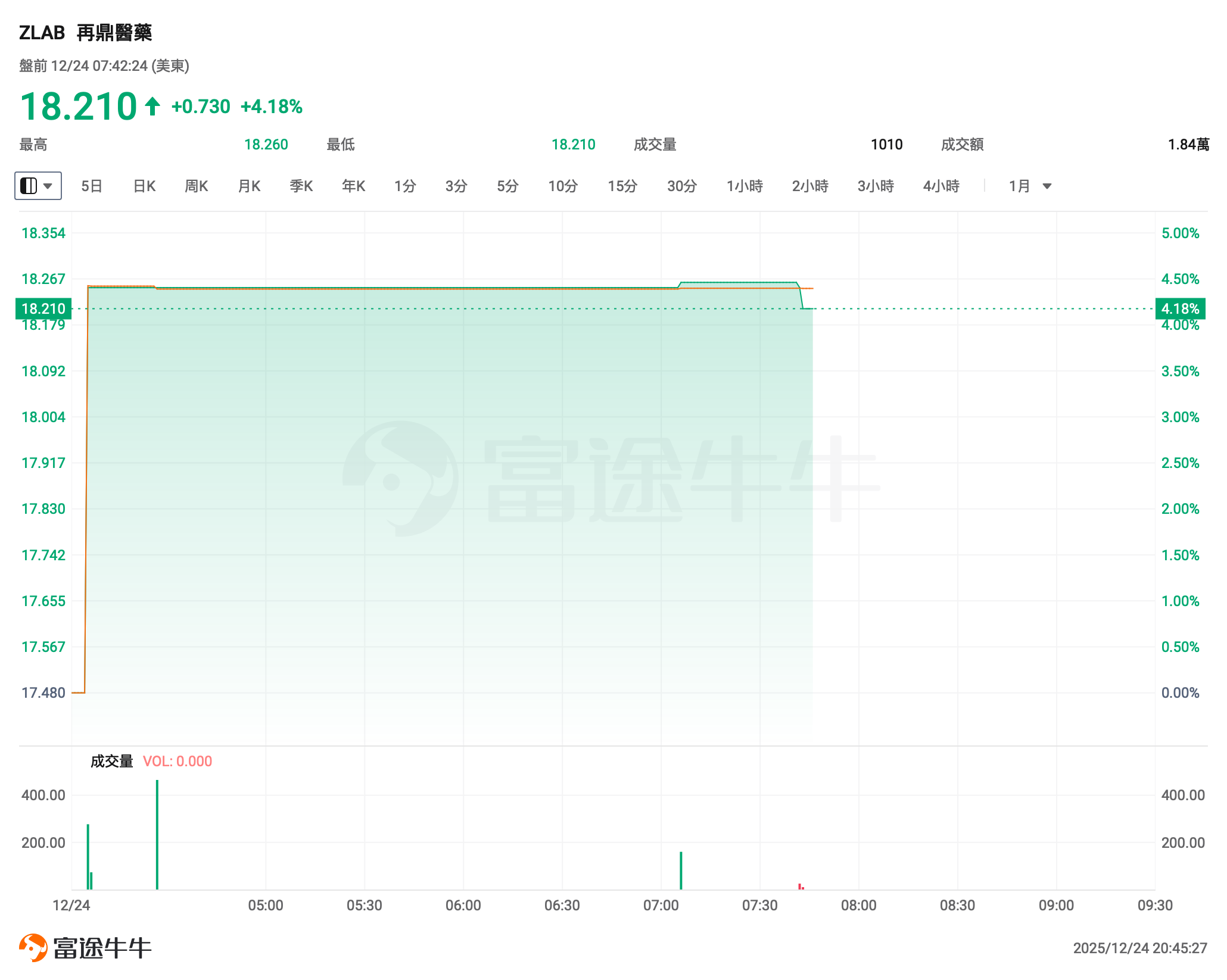The width and height of the screenshot is (1227, 980).
Task: Click the 18.210 current price axis label
Action: (x=43, y=309)
